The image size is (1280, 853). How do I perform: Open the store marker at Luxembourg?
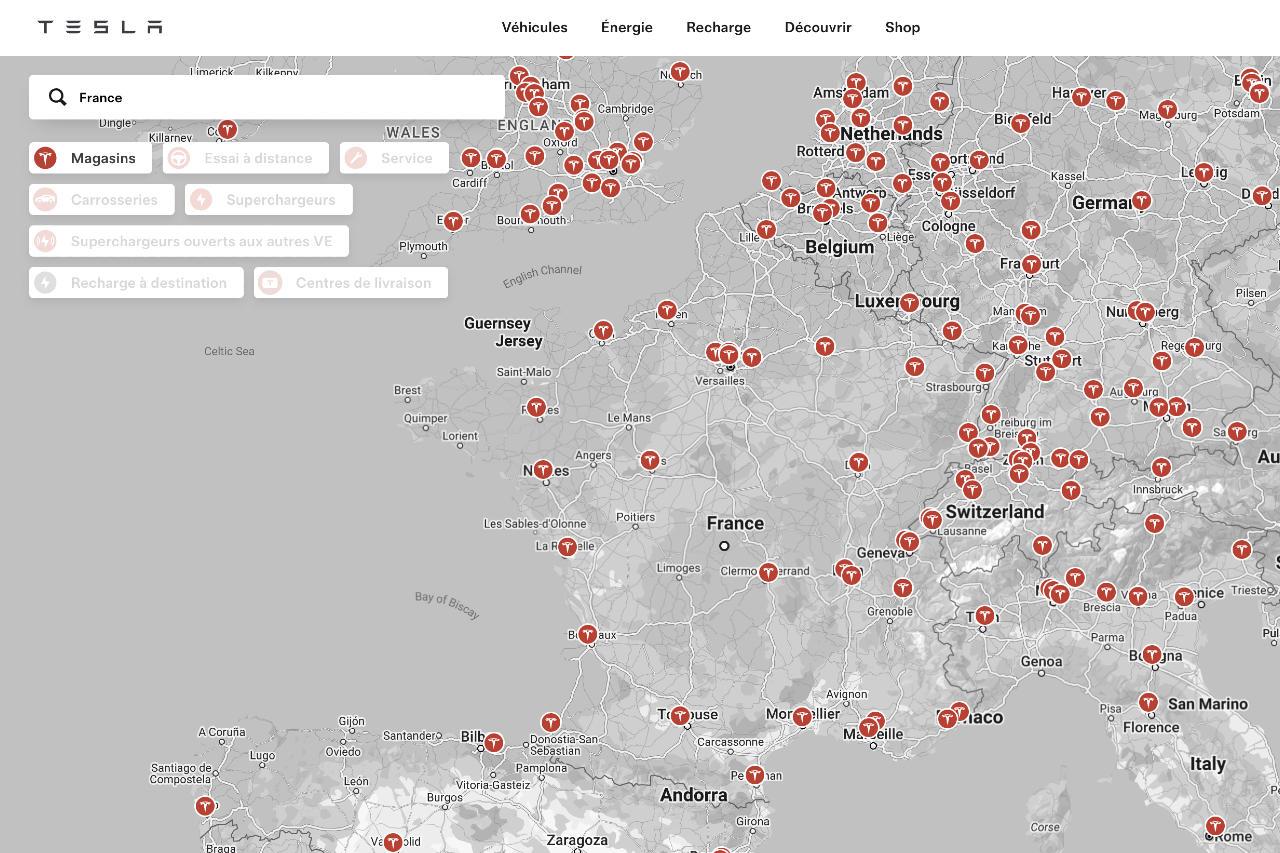(x=909, y=302)
